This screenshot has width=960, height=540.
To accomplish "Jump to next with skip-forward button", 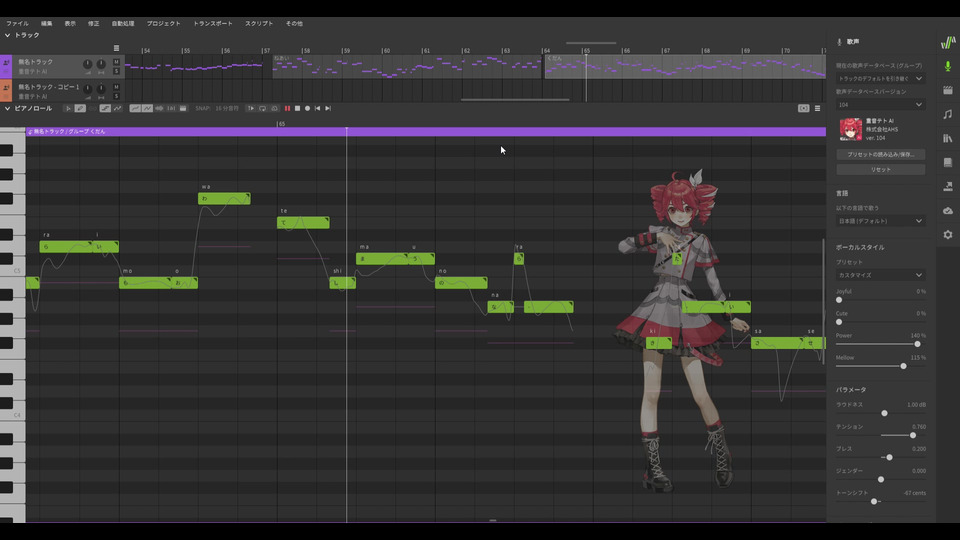I will [x=328, y=108].
